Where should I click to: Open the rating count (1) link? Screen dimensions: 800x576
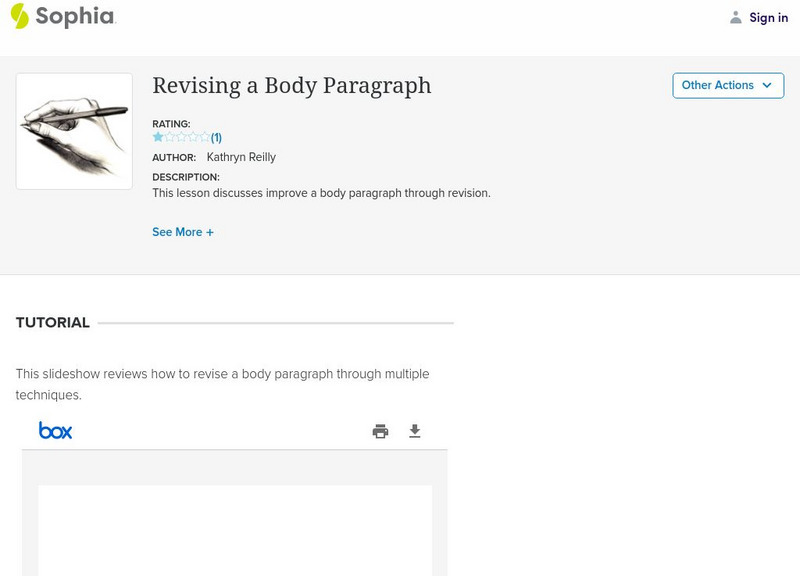coord(216,138)
